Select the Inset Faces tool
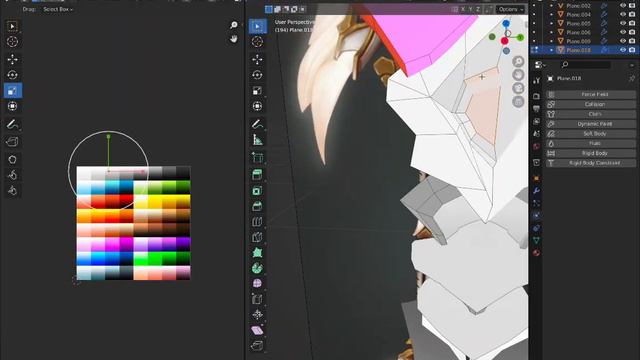The image size is (640, 360). (x=257, y=191)
